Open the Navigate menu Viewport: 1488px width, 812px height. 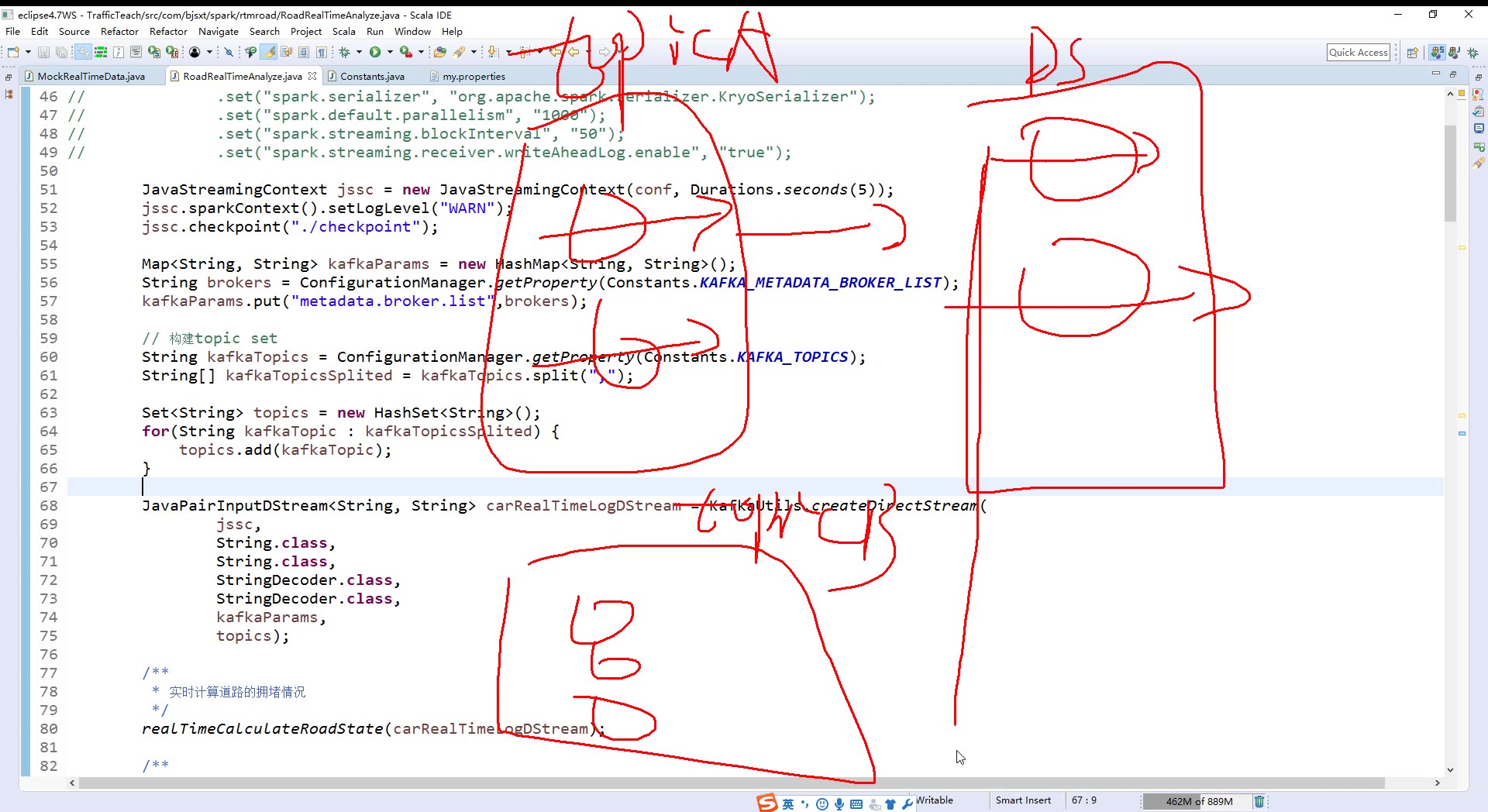[x=219, y=31]
